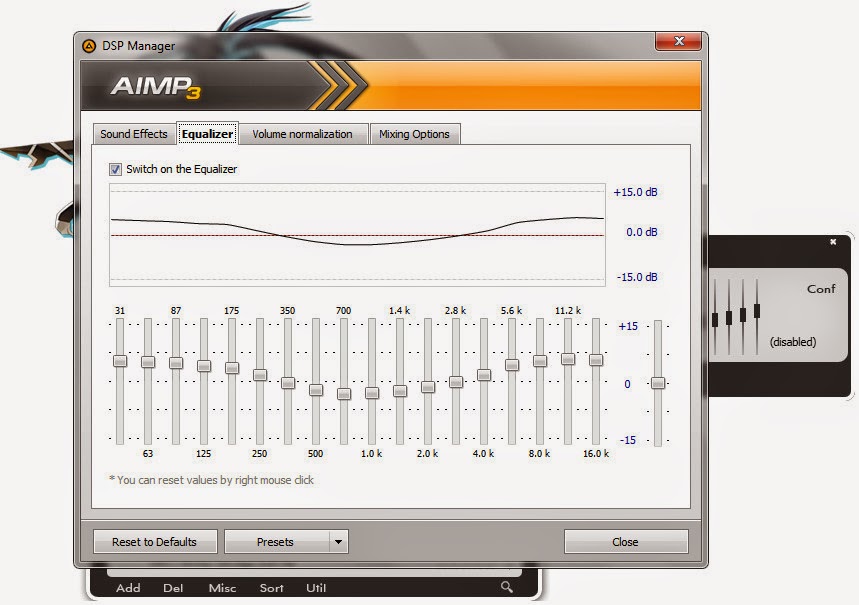Viewport: 859px width, 605px height.
Task: Open the Presets dropdown arrow
Action: click(339, 541)
